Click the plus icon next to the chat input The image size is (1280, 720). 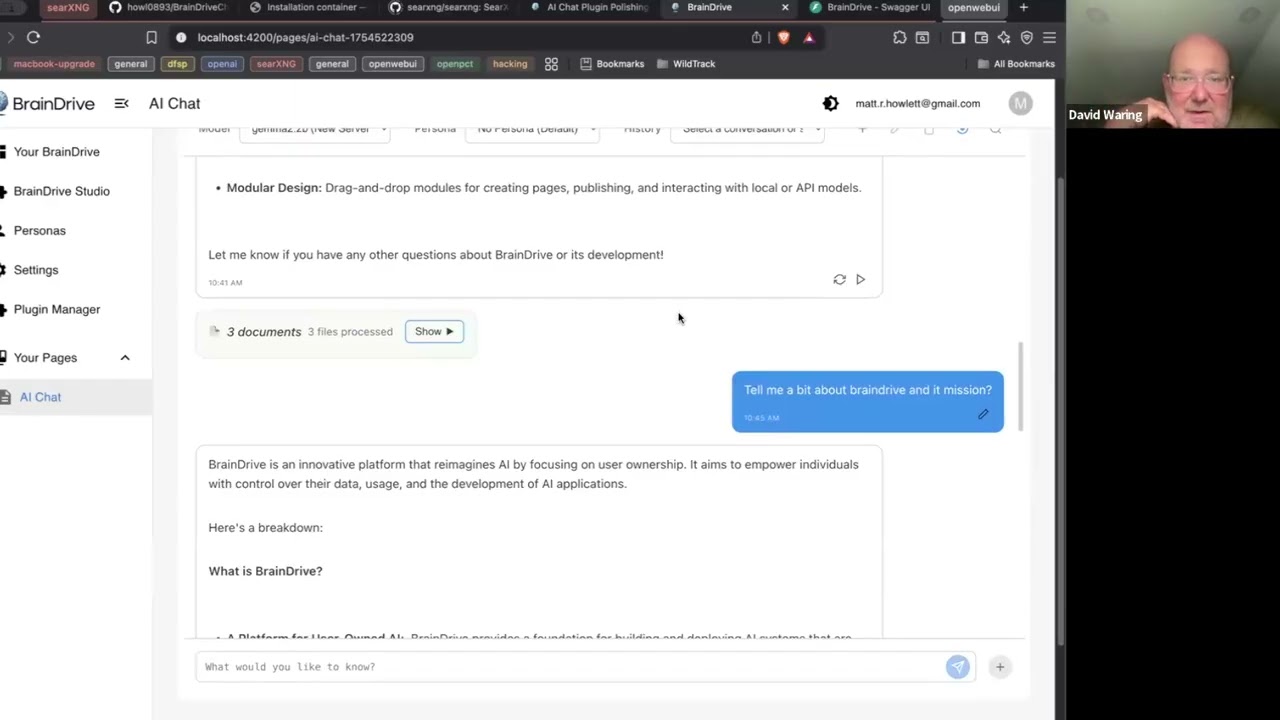[999, 667]
